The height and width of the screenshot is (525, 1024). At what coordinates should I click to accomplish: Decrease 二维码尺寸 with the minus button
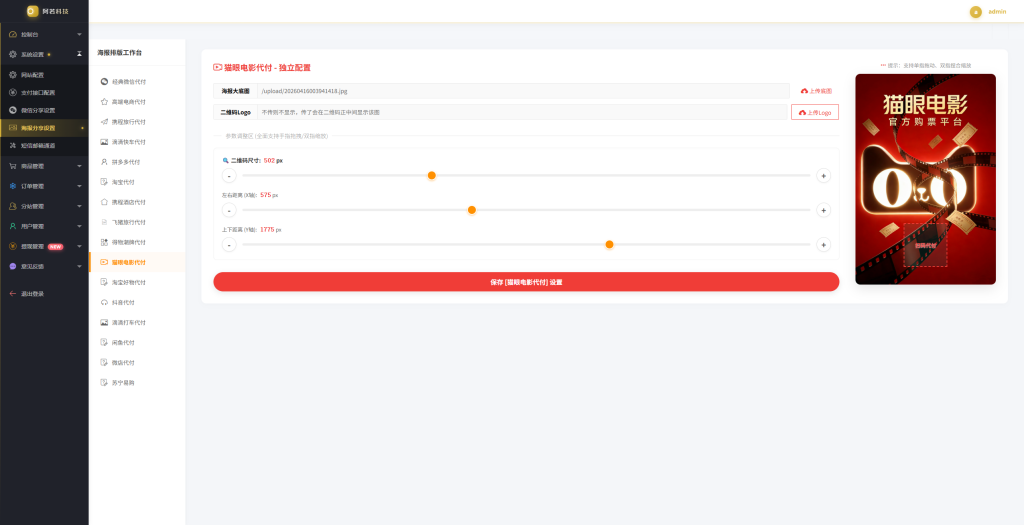click(x=229, y=176)
